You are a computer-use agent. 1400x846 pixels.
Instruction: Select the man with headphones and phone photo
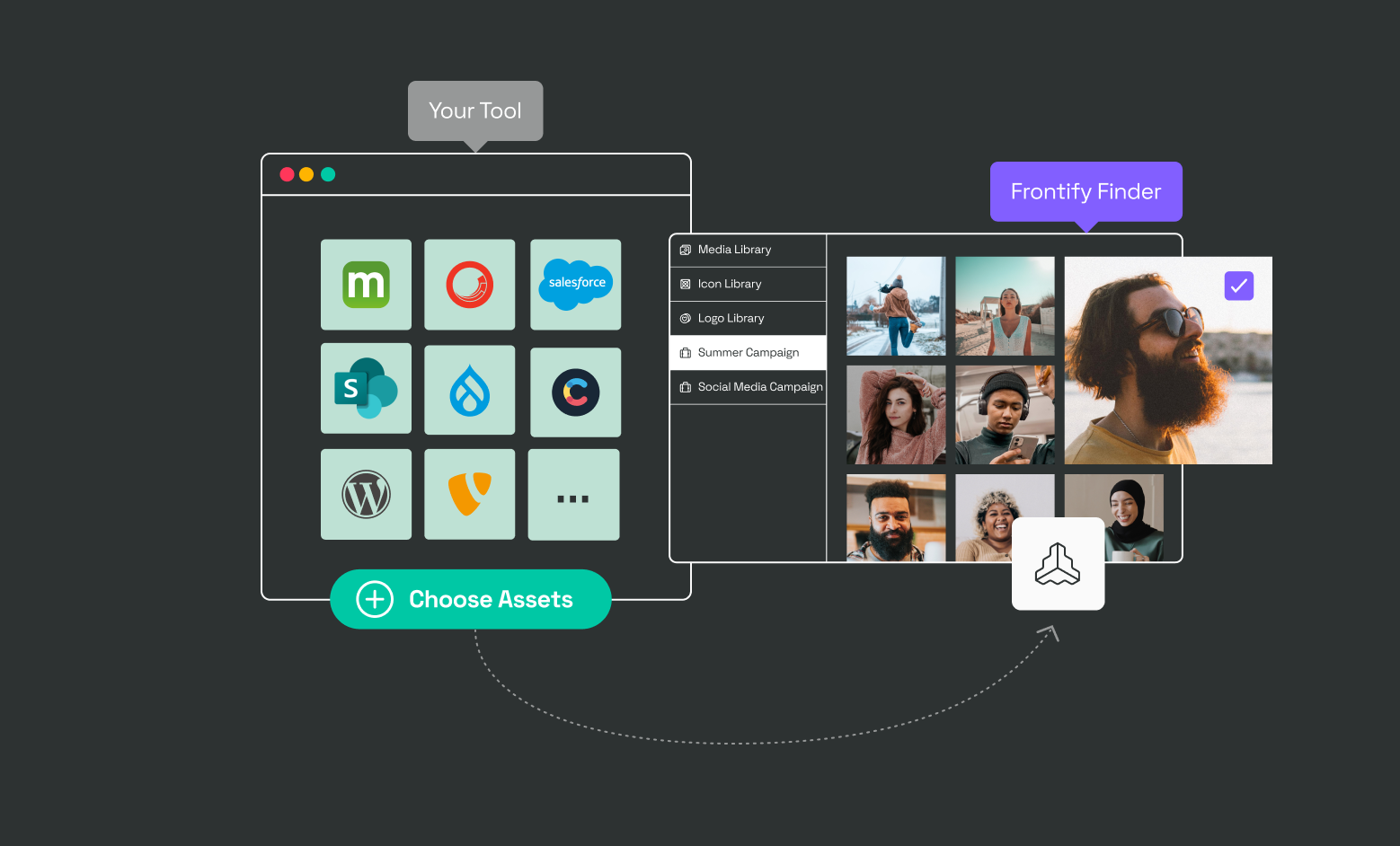click(1005, 415)
